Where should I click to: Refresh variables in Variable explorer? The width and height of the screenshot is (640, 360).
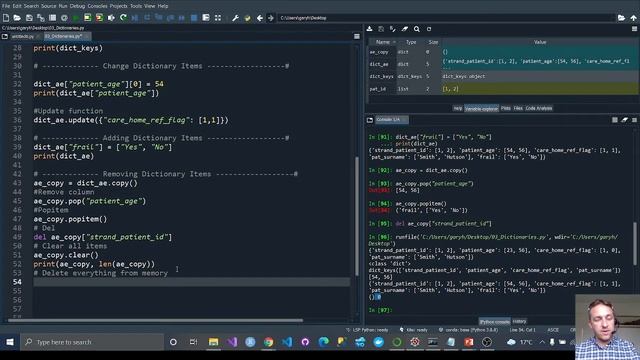click(429, 29)
